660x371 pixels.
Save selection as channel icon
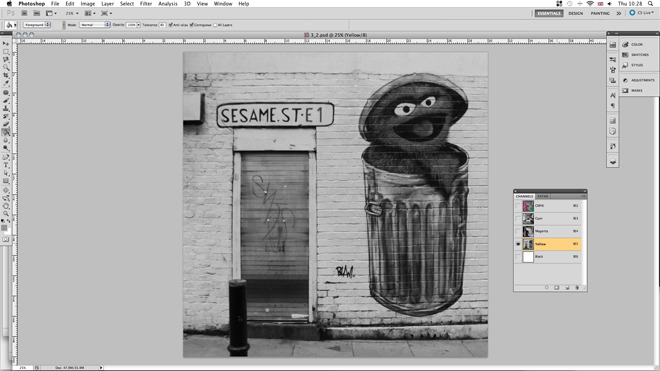557,288
